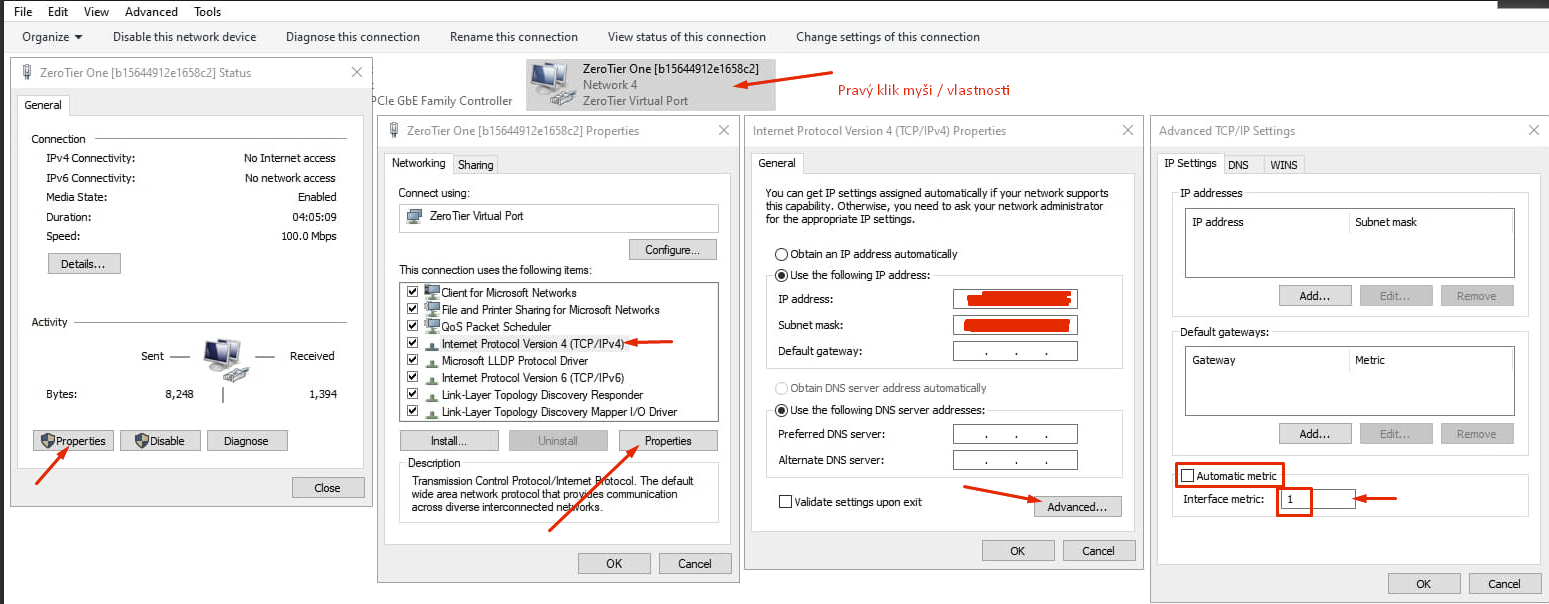Confirm OK in Advanced TCP/IP Settings
The image size is (1549, 604).
pos(1423,584)
